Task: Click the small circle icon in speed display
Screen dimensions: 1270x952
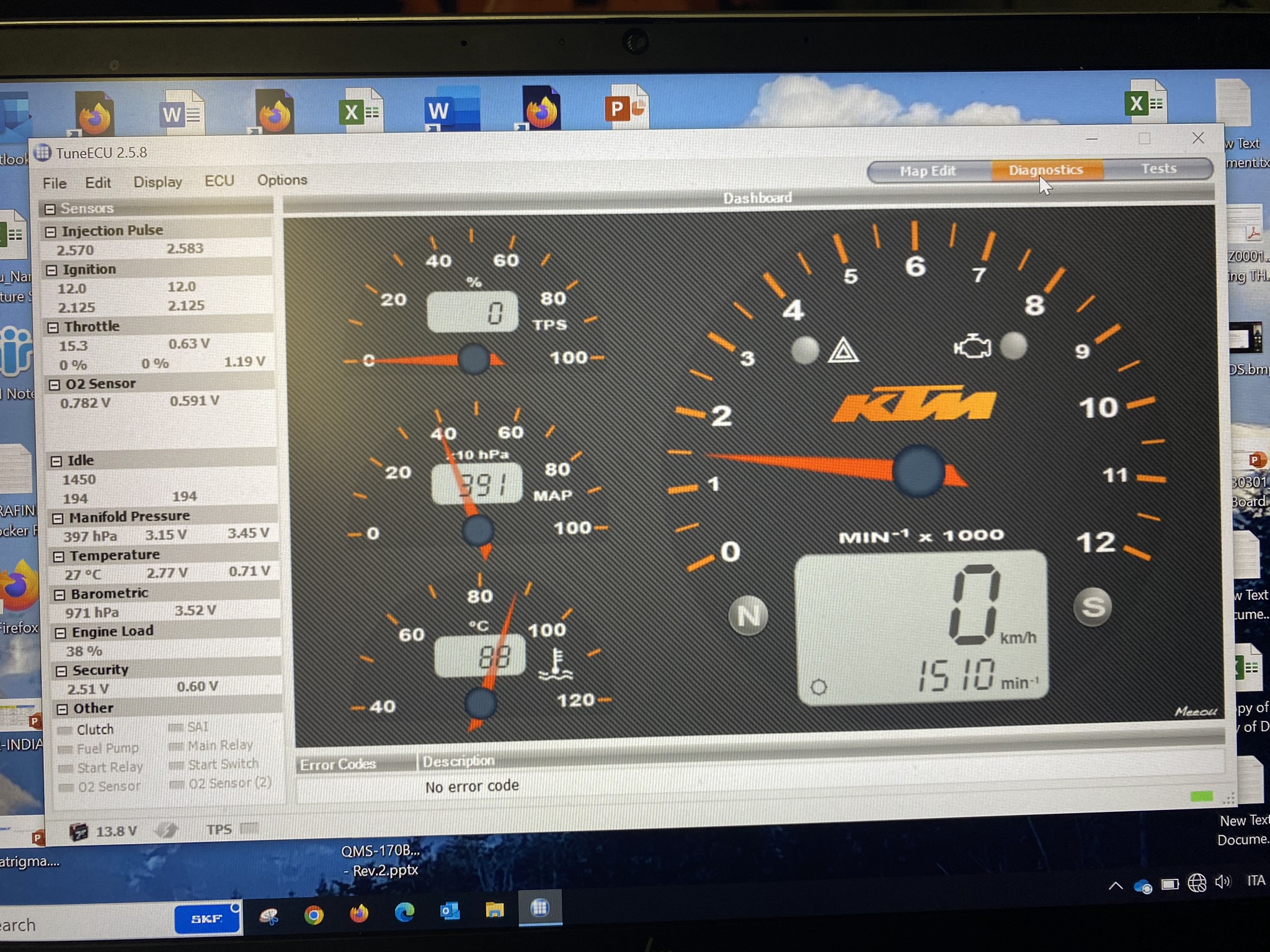Action: coord(819,687)
